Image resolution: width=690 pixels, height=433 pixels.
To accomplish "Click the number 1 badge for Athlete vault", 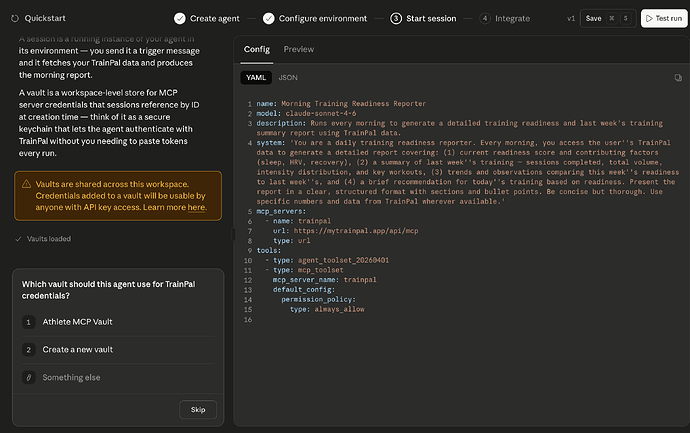I will [x=29, y=322].
